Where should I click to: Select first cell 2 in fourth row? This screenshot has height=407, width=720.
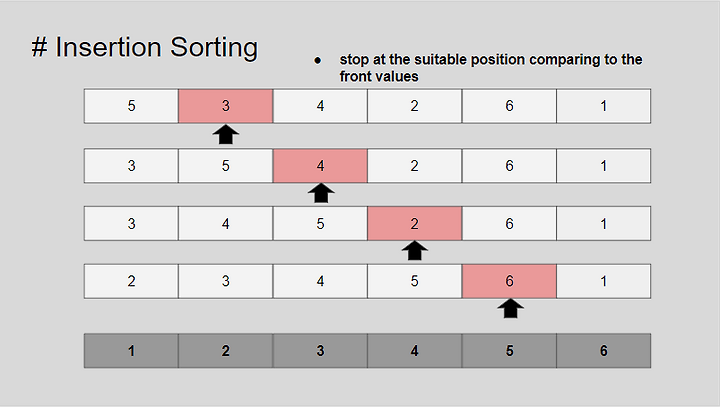click(x=131, y=281)
